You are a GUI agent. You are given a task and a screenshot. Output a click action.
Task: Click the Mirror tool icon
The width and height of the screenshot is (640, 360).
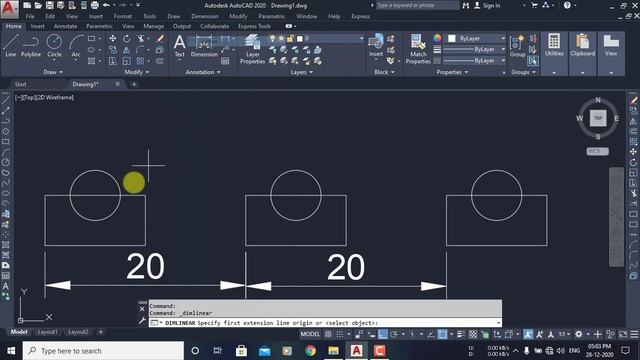[127, 50]
